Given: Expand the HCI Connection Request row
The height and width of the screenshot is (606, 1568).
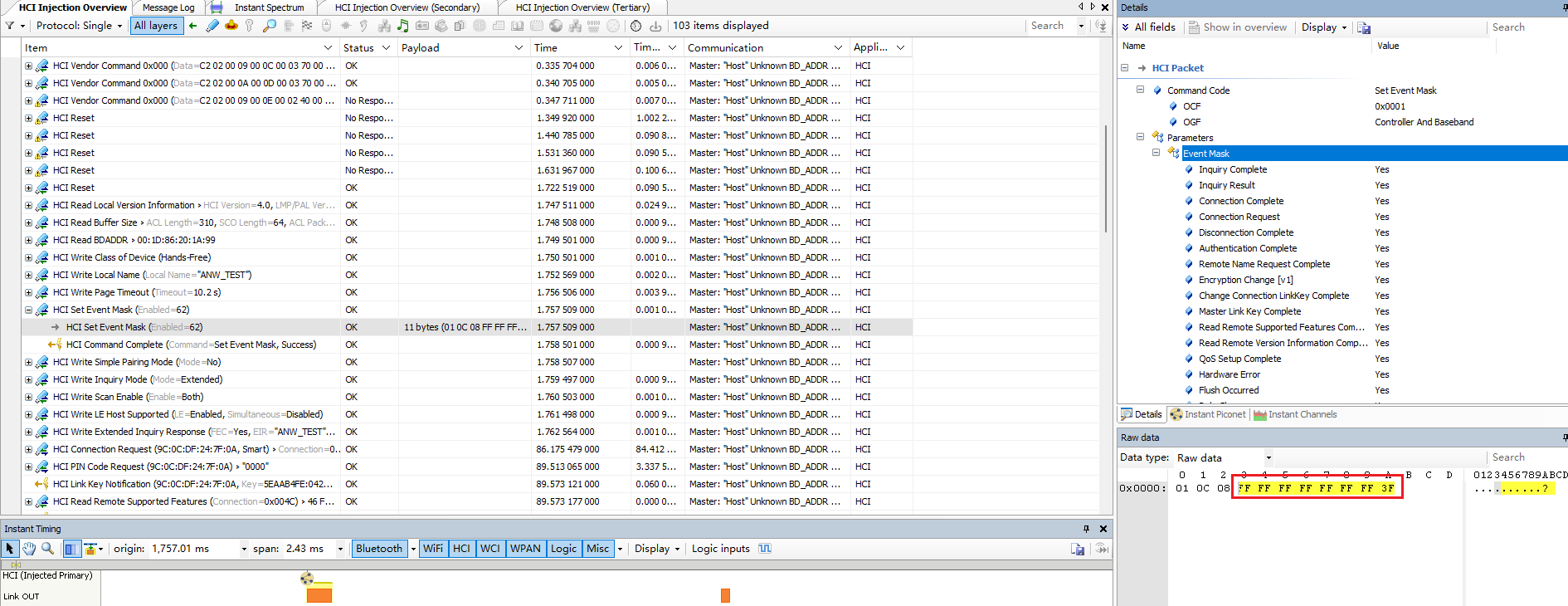Looking at the screenshot, I should [x=28, y=449].
